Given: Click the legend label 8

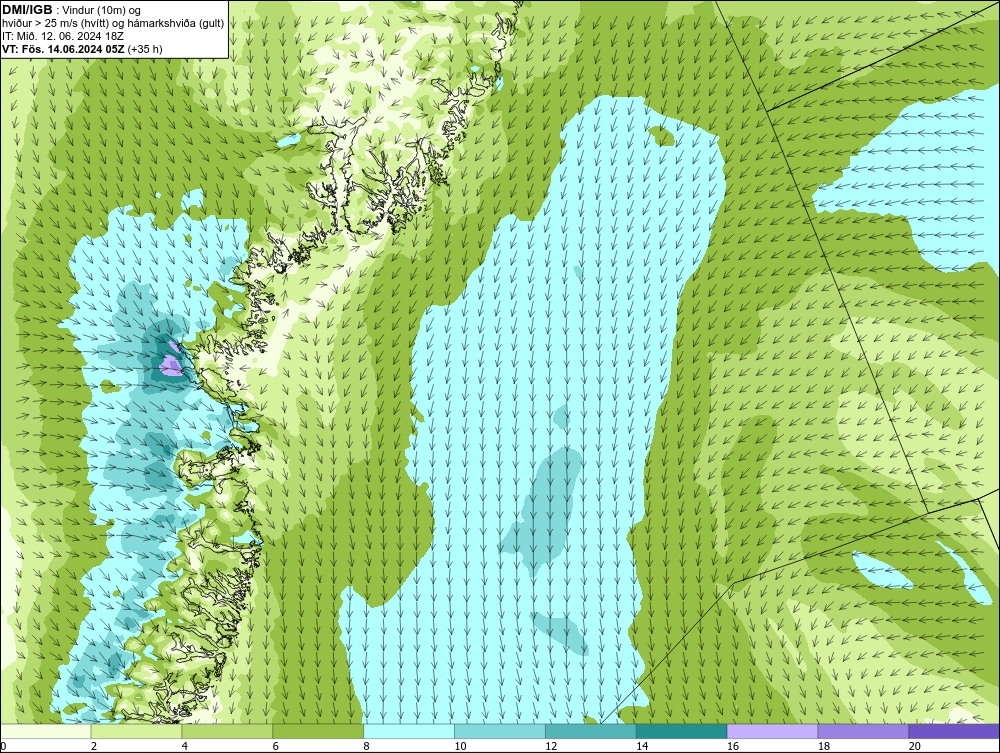Looking at the screenshot, I should pyautogui.click(x=367, y=746).
